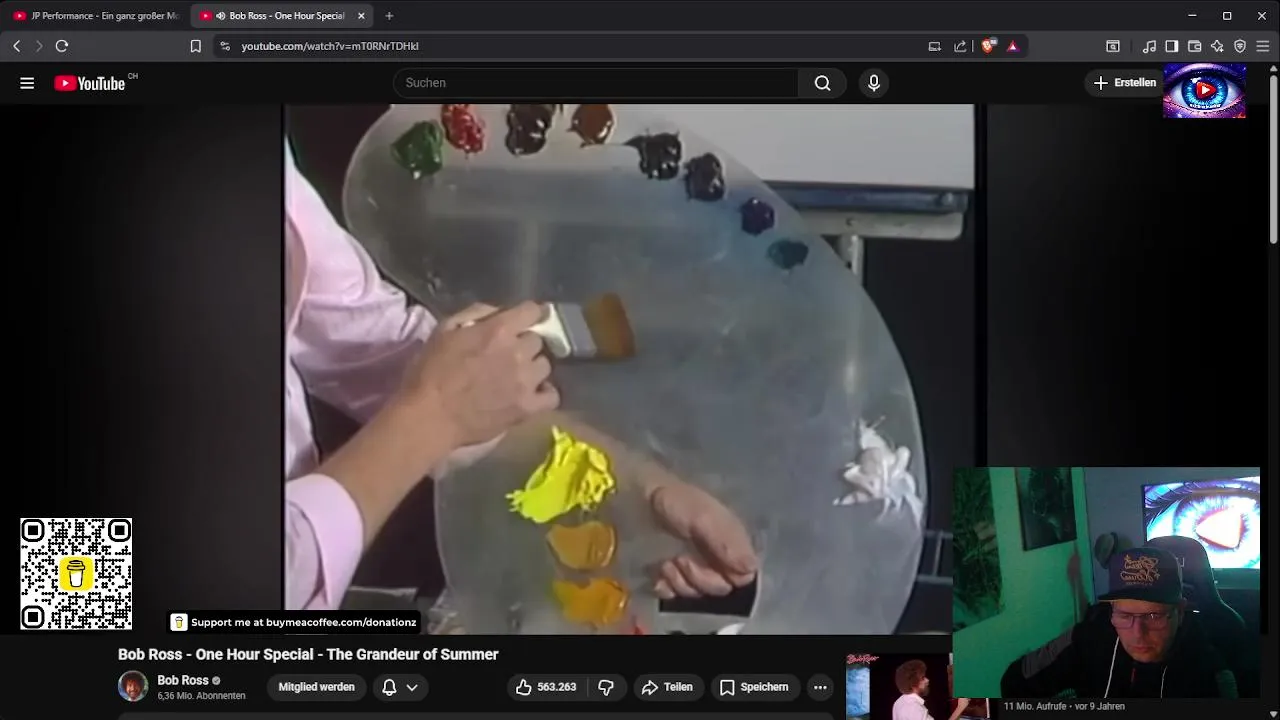1280x720 pixels.
Task: Open the Erstellen create menu
Action: point(1125,83)
